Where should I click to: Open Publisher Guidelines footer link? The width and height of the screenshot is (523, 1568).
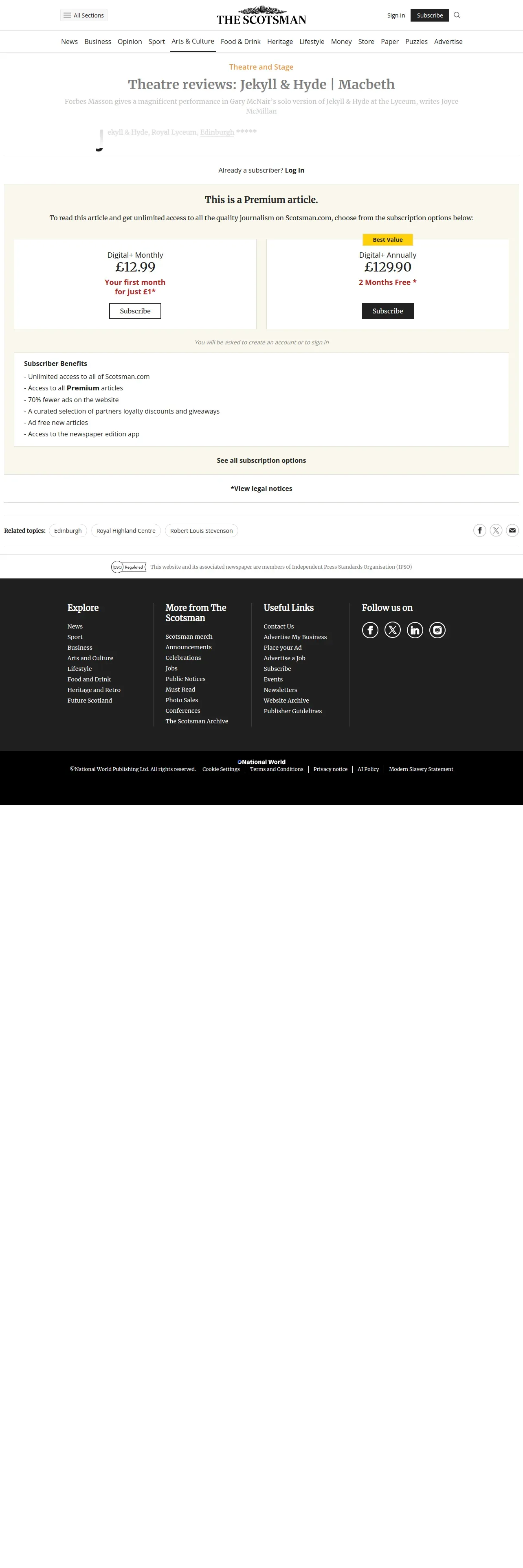(x=292, y=711)
